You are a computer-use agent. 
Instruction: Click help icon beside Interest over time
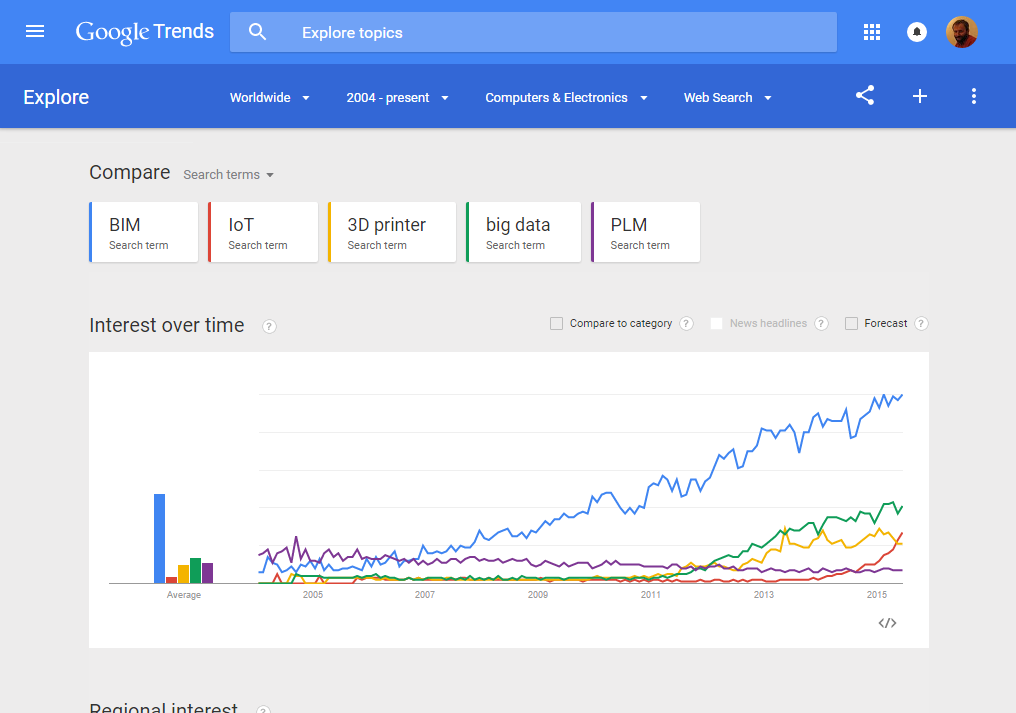pyautogui.click(x=269, y=326)
